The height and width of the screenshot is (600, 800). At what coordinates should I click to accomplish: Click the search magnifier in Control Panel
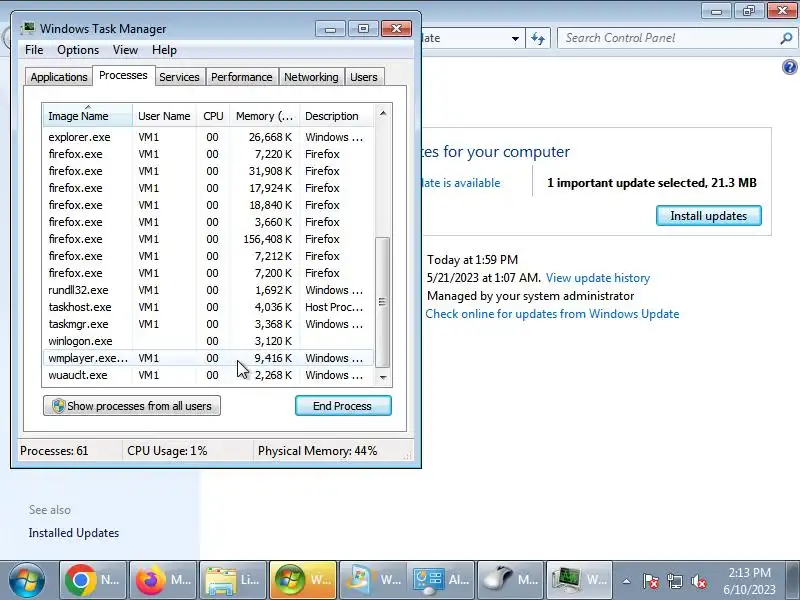click(x=786, y=38)
